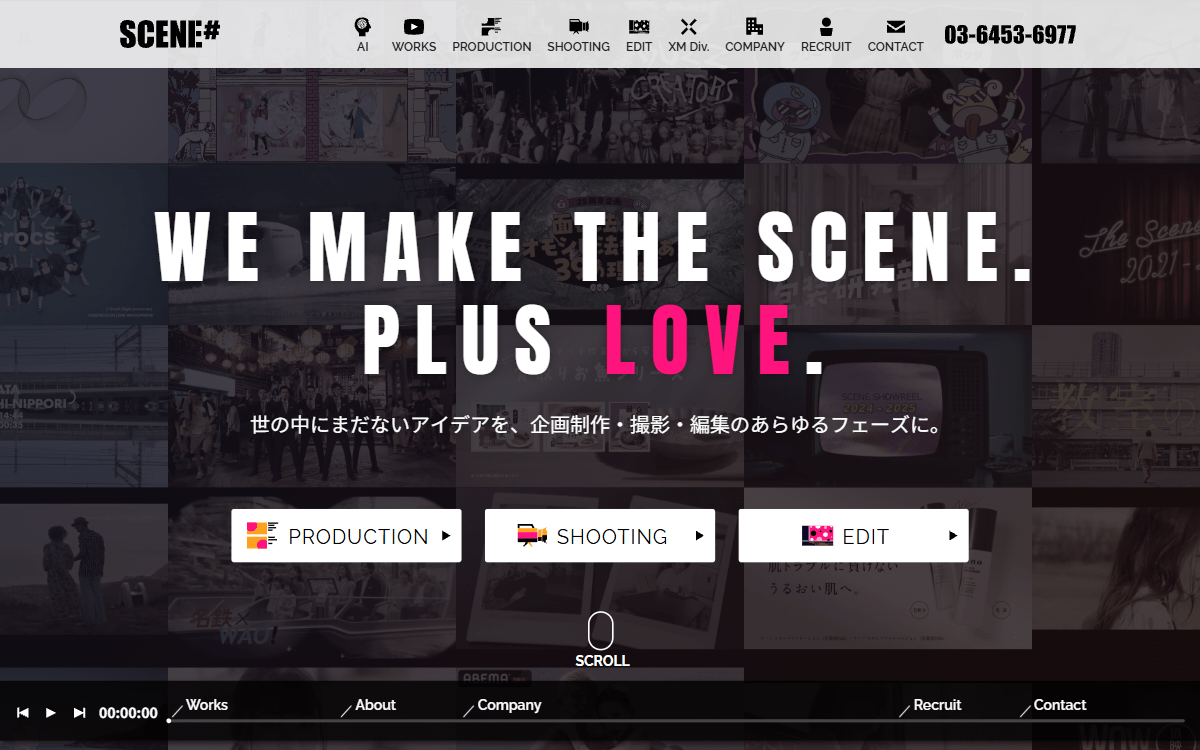Click the timeline playhead dot

pos(169,721)
